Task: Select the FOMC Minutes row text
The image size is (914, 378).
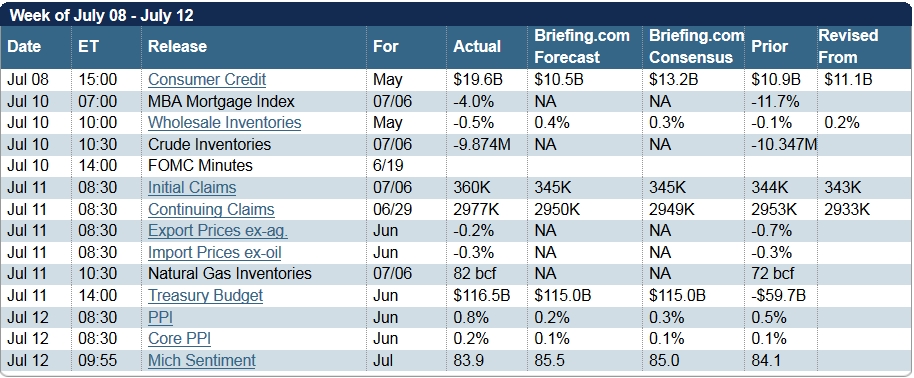Action: [x=201, y=166]
